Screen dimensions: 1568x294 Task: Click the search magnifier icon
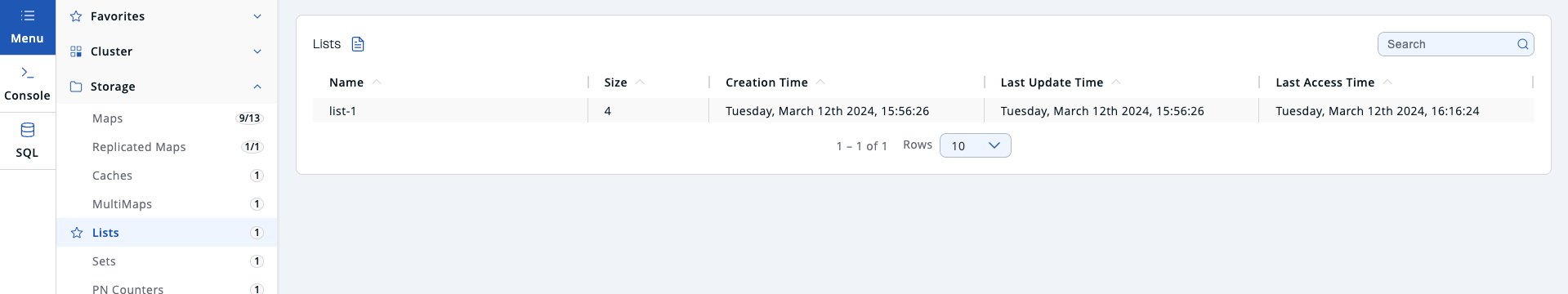click(x=1523, y=44)
